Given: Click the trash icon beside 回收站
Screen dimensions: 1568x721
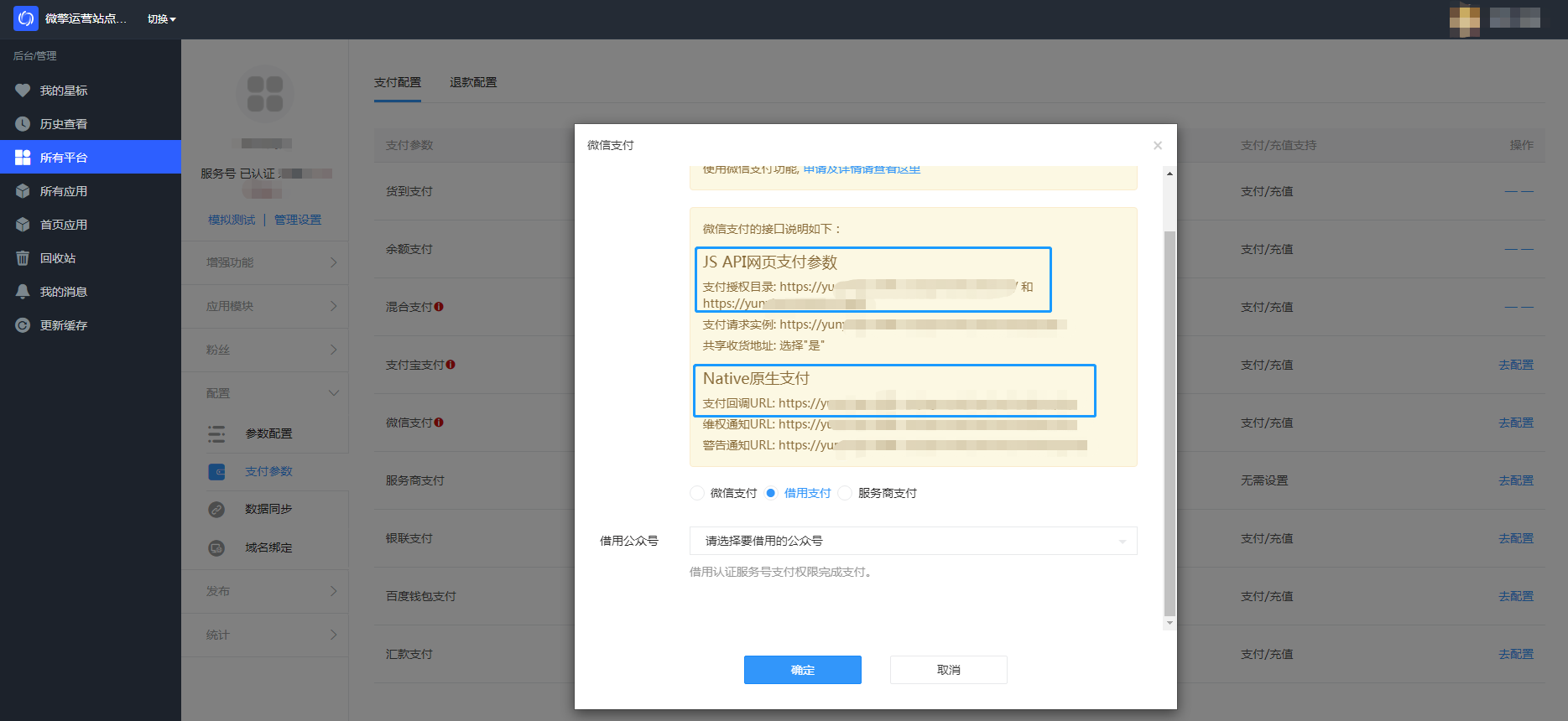Looking at the screenshot, I should [23, 258].
